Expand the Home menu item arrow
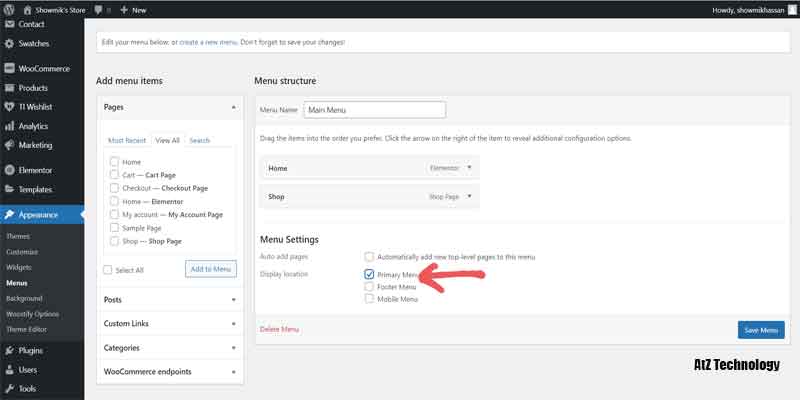Screen dimensions: 800x400 [x=470, y=168]
